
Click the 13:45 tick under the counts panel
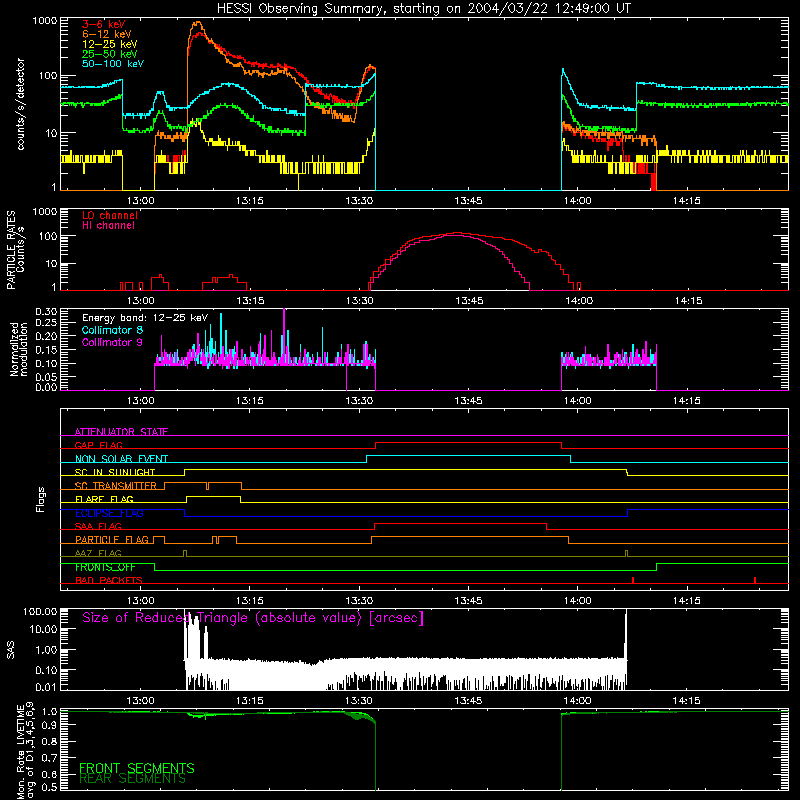(468, 201)
